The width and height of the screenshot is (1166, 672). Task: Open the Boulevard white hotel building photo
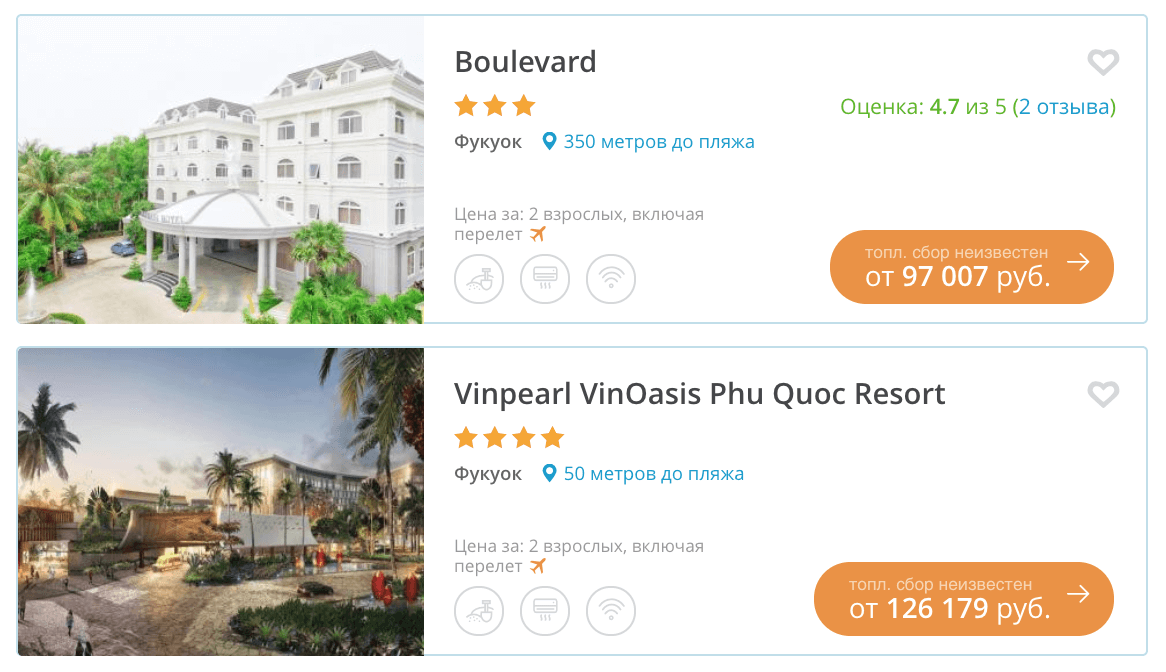pyautogui.click(x=221, y=170)
